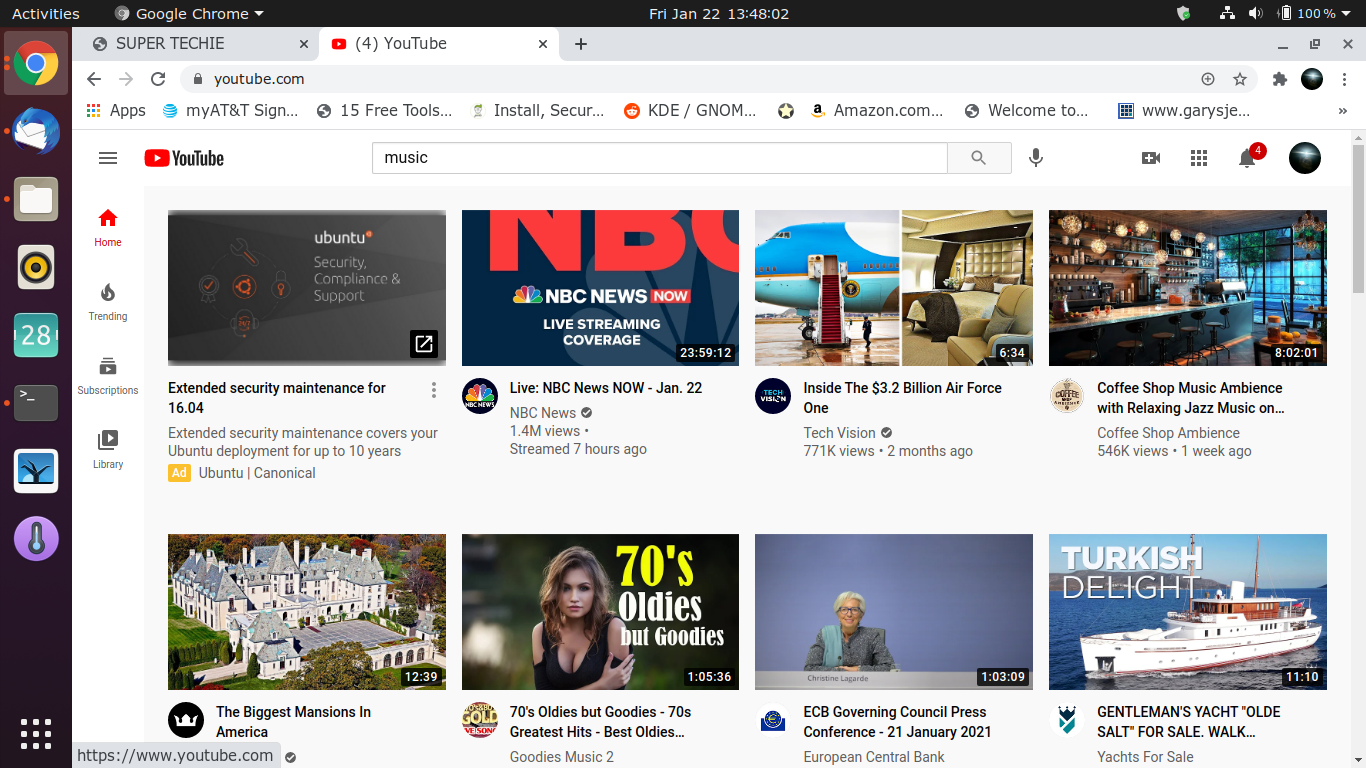This screenshot has height=768, width=1366.
Task: Click the Coffee Shop Ambience channel avatar
Action: pyautogui.click(x=1067, y=396)
